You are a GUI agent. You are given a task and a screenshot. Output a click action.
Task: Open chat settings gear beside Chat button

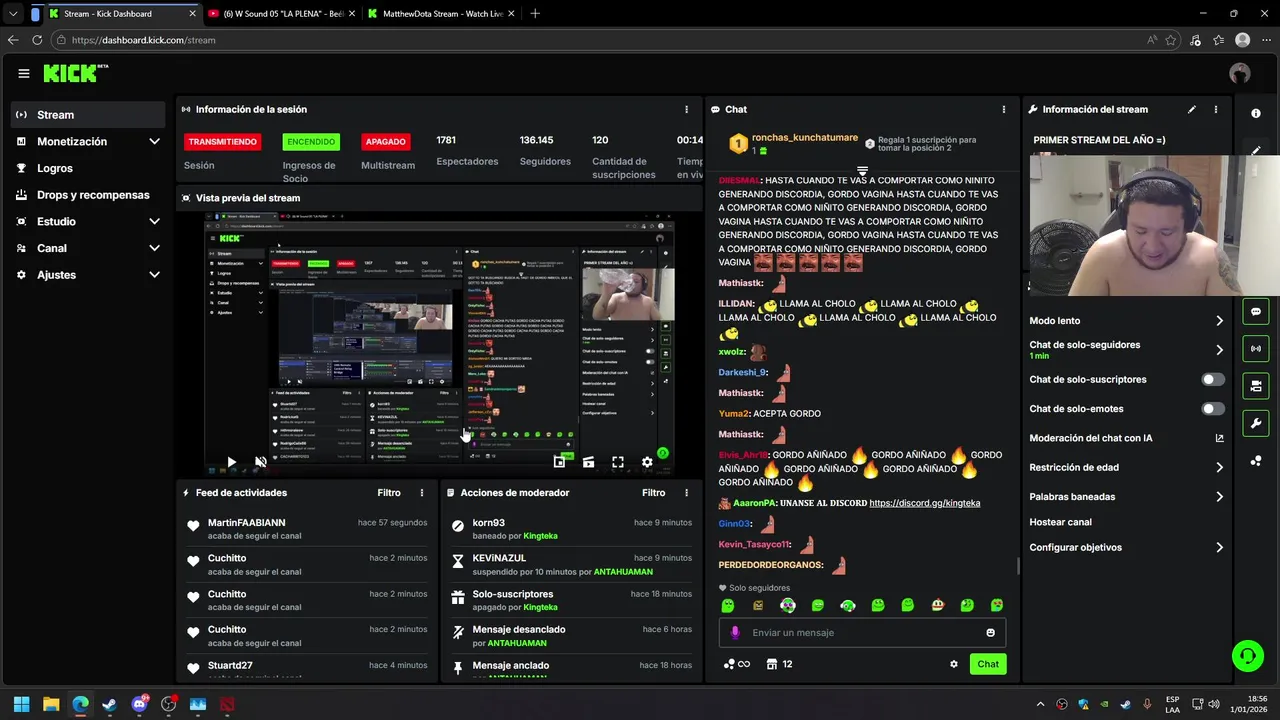[954, 664]
